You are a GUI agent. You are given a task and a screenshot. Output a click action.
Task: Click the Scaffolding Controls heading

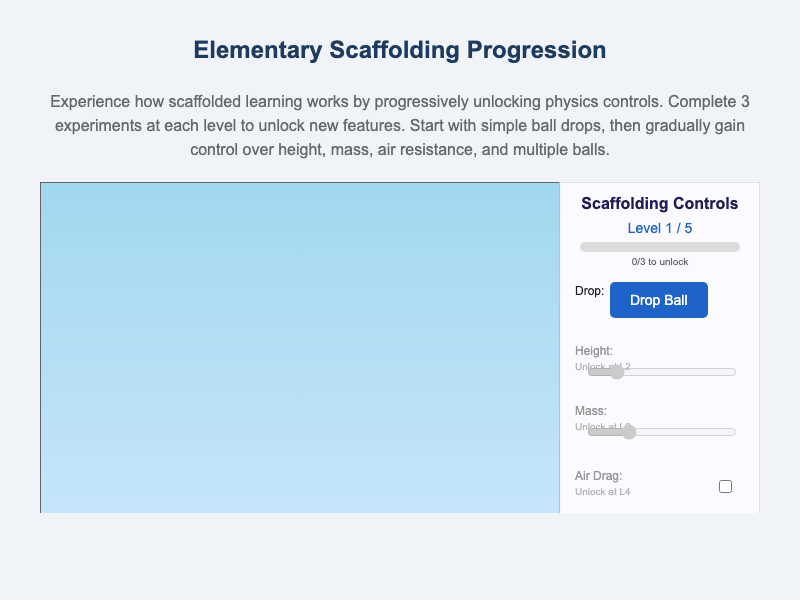tap(658, 203)
